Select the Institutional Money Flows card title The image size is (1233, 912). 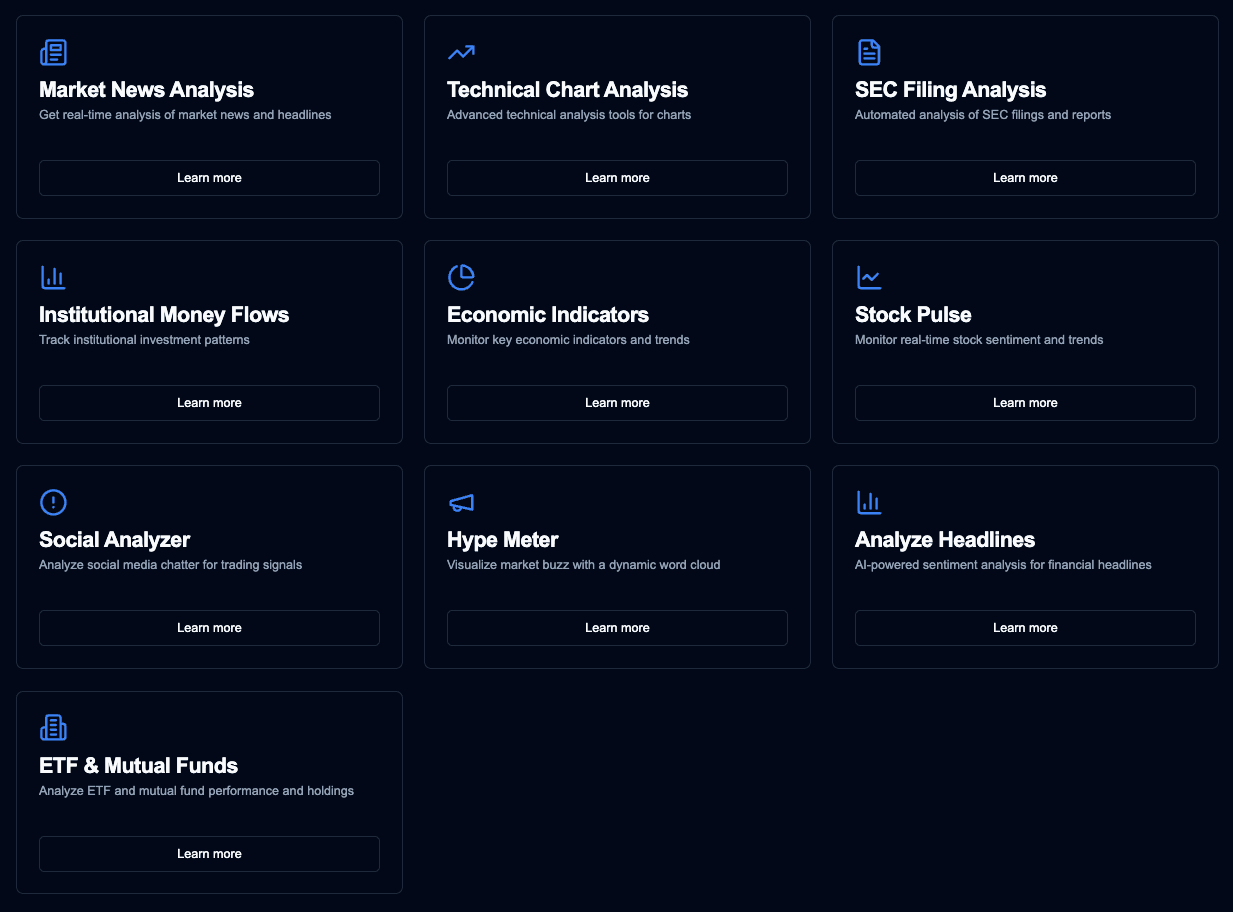pos(164,314)
